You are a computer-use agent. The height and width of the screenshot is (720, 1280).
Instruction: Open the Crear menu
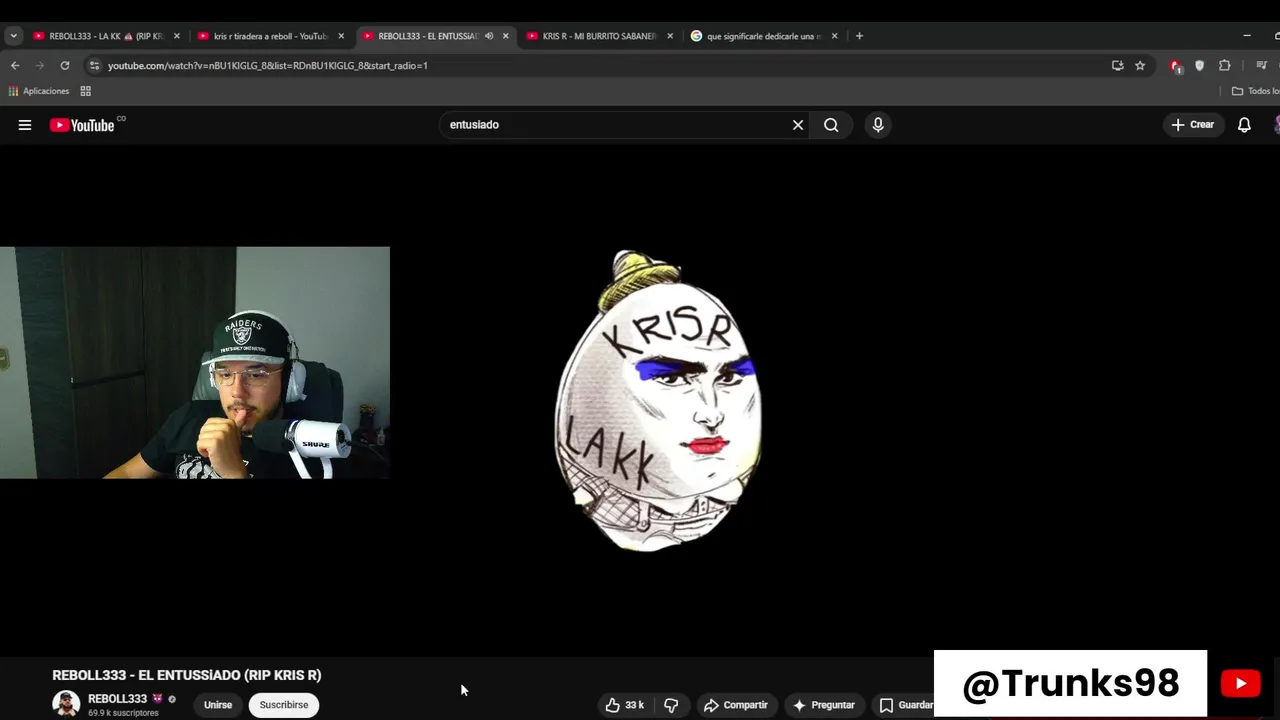(x=1193, y=125)
